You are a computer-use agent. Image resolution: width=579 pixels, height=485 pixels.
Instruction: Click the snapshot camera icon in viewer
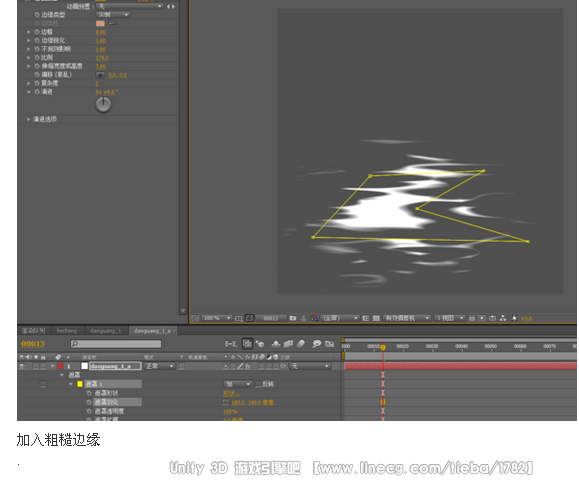pos(293,318)
